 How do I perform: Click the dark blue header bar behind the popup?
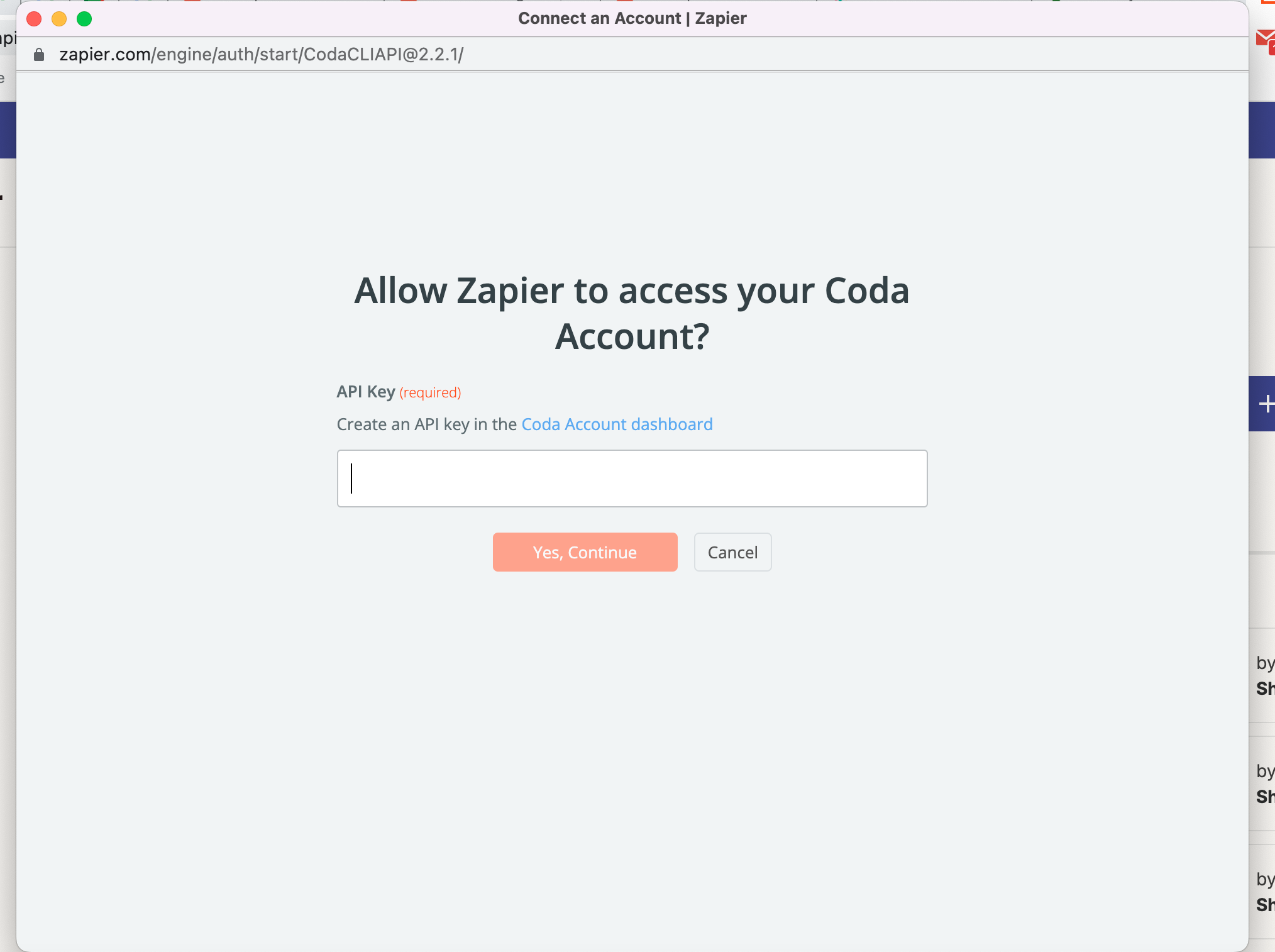tap(1261, 130)
